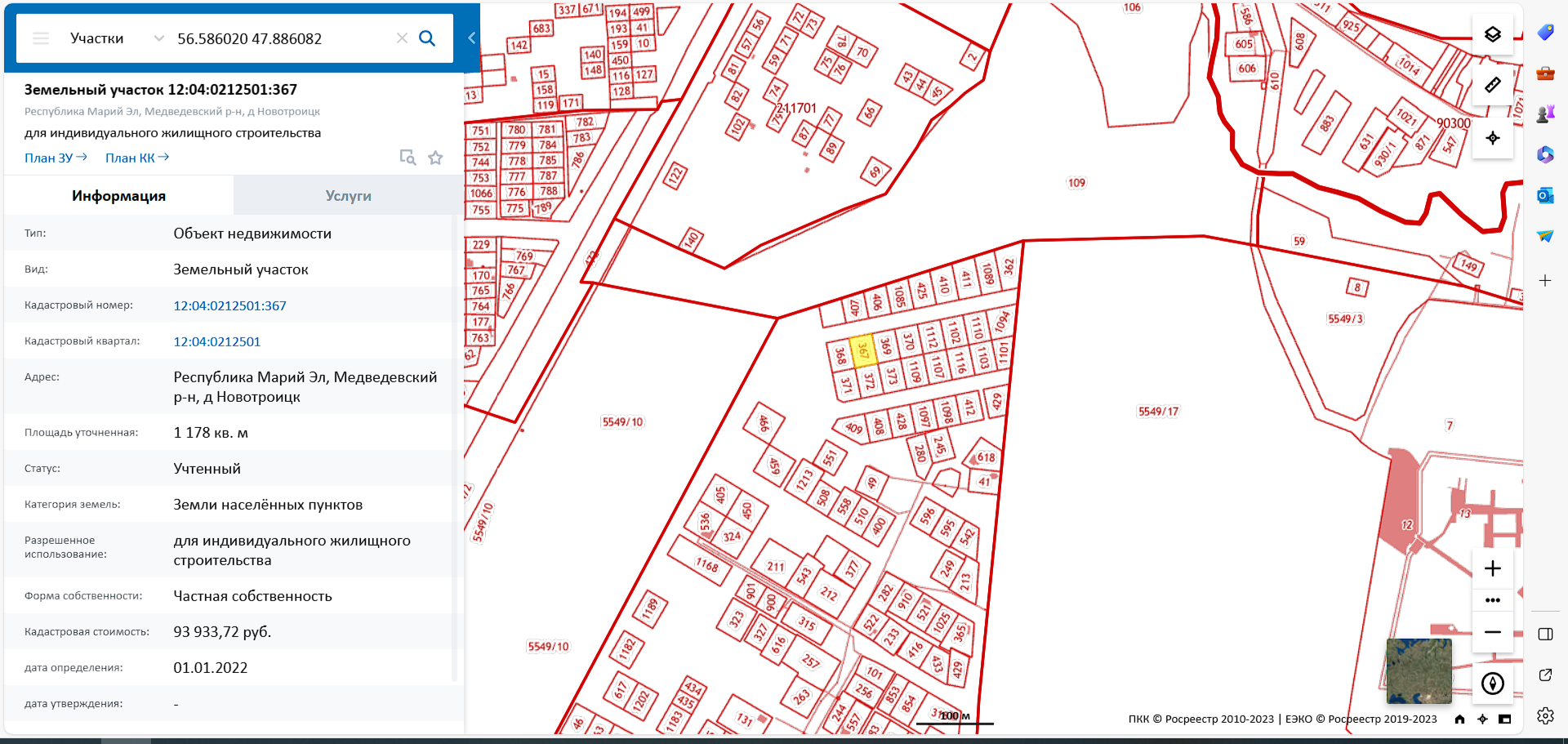
Task: Clear the coordinates from the search field
Action: point(402,38)
